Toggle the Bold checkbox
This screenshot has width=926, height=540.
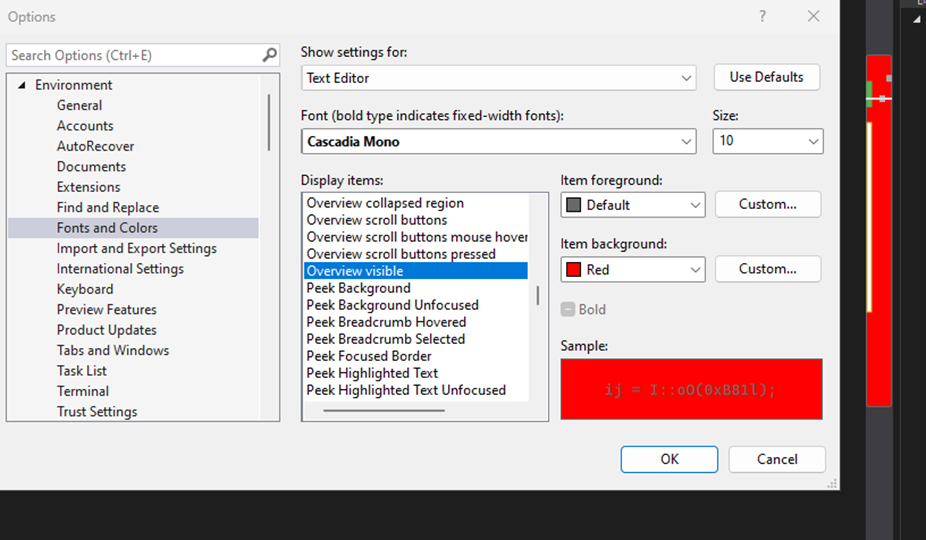tap(568, 309)
